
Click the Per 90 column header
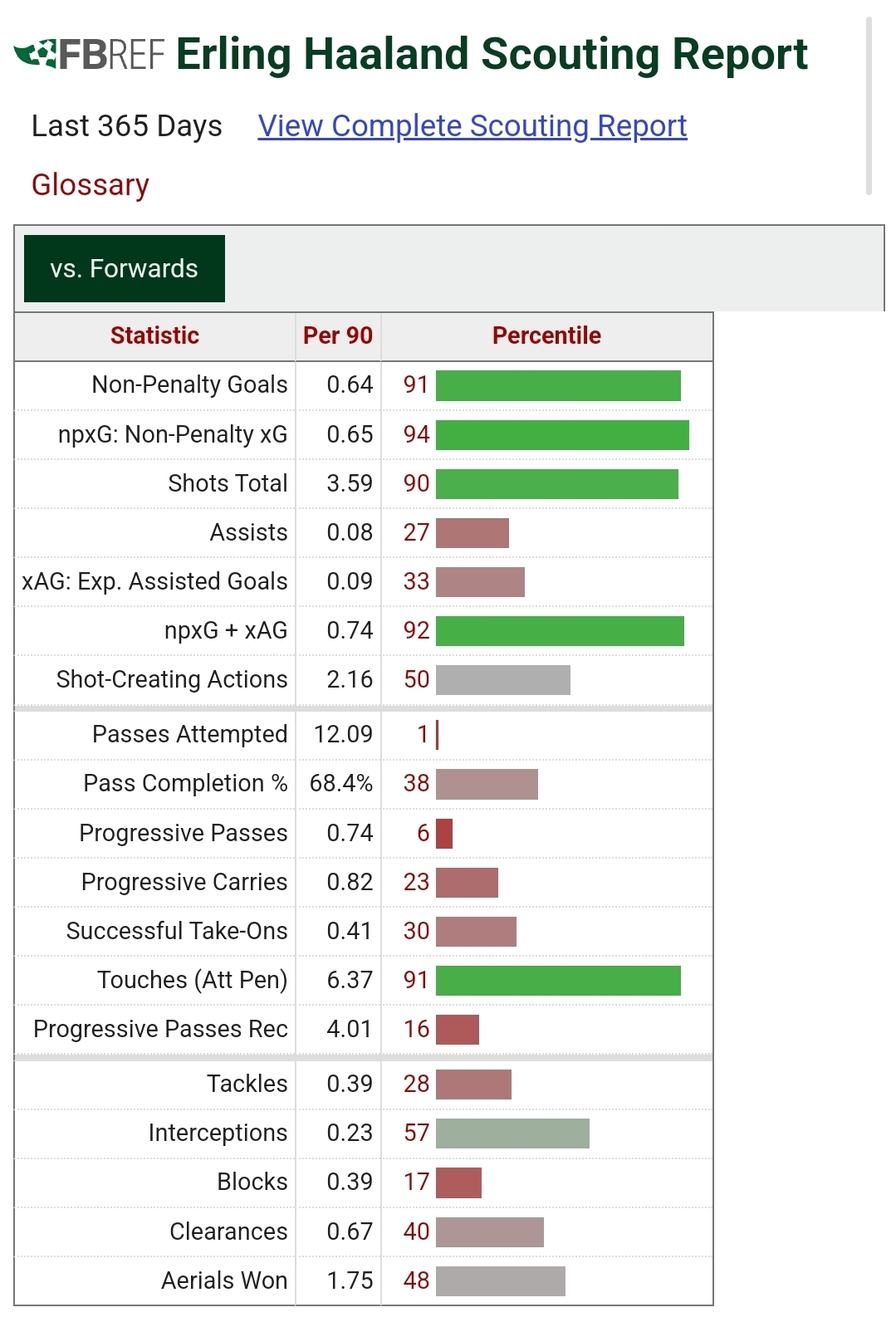337,335
